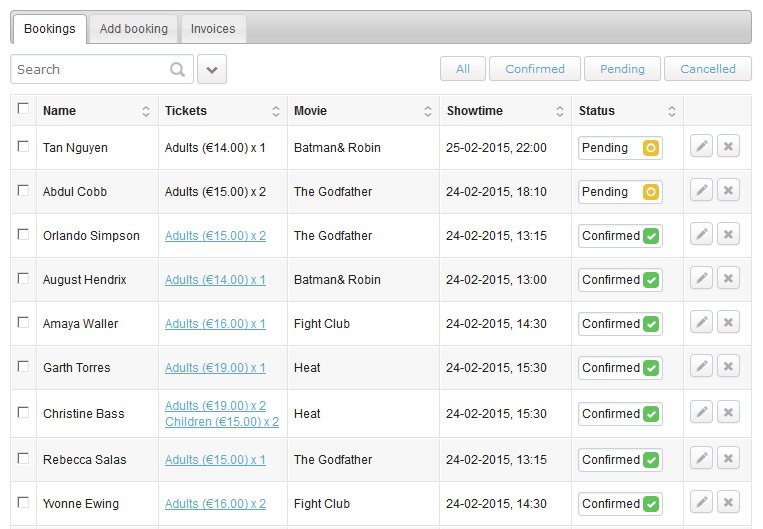The image size is (763, 529).
Task: Open Christine Bass's Children tickets link
Action: click(x=222, y=421)
